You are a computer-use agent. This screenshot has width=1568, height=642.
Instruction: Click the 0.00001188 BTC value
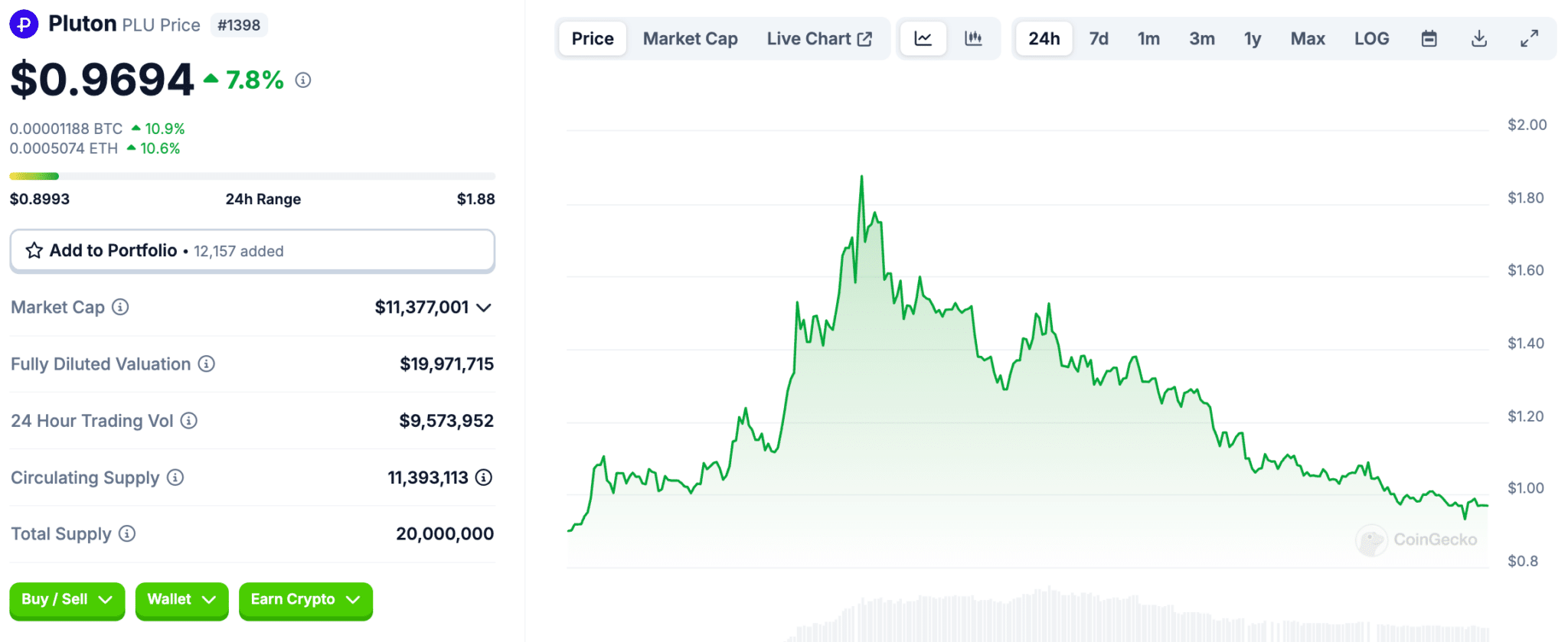[66, 129]
